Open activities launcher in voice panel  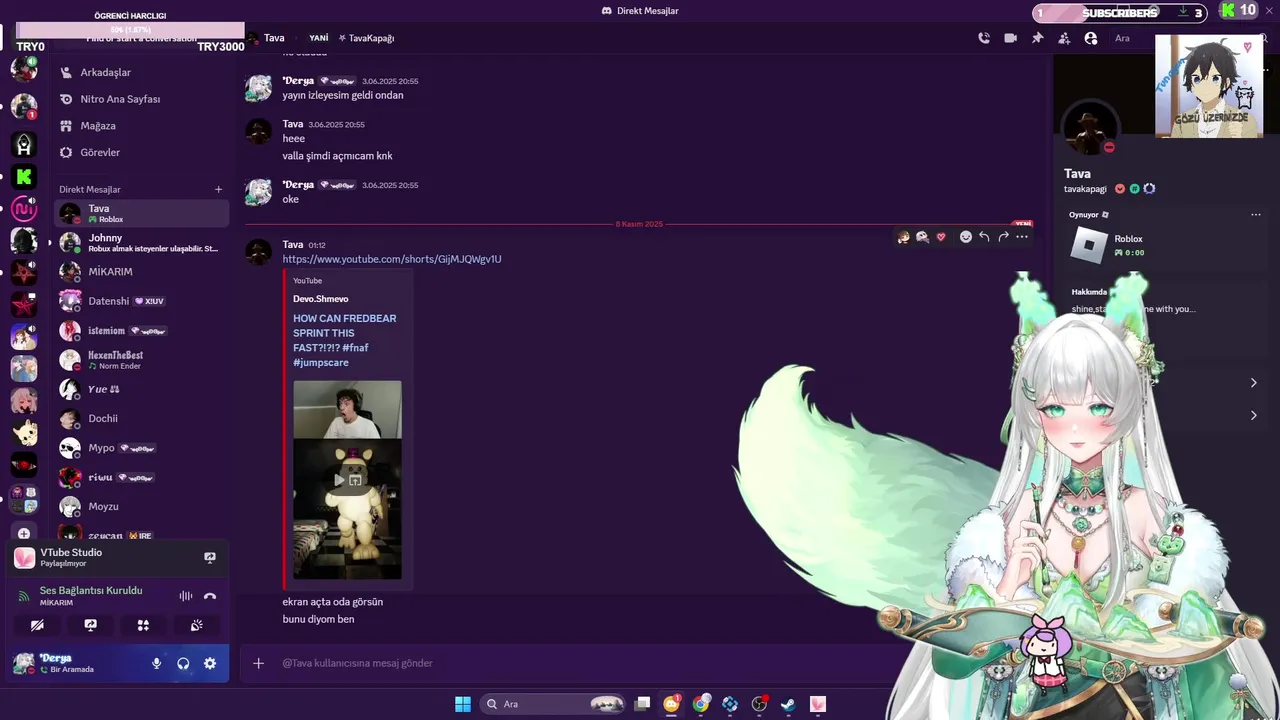(x=143, y=625)
